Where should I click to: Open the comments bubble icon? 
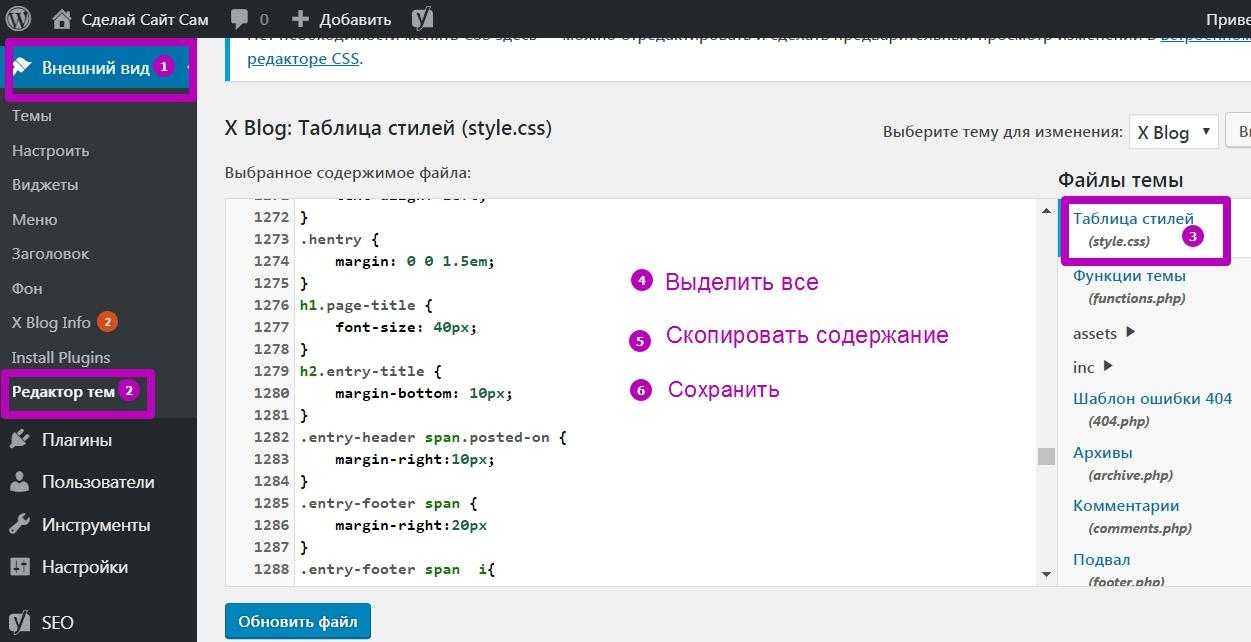click(x=240, y=18)
